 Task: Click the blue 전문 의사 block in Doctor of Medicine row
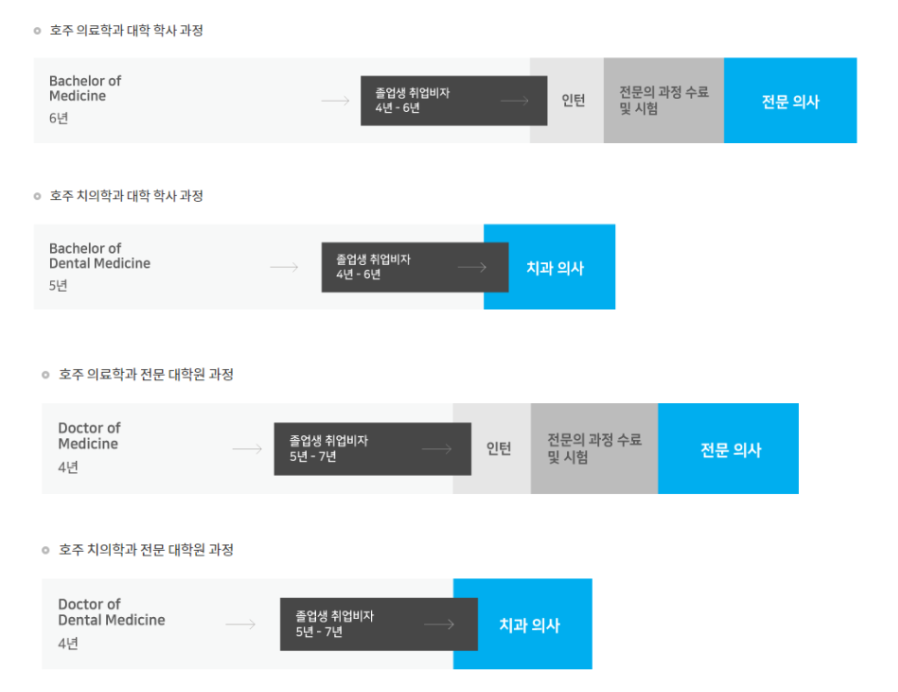[728, 449]
